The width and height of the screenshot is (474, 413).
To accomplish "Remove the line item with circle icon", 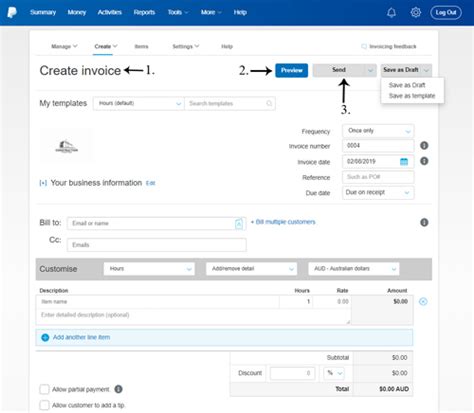I will click(x=423, y=302).
